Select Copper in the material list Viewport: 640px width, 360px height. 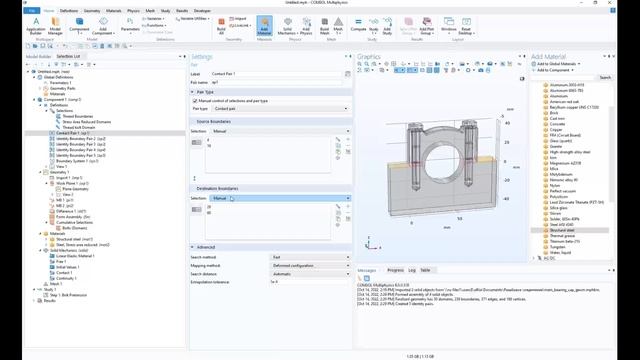point(556,129)
